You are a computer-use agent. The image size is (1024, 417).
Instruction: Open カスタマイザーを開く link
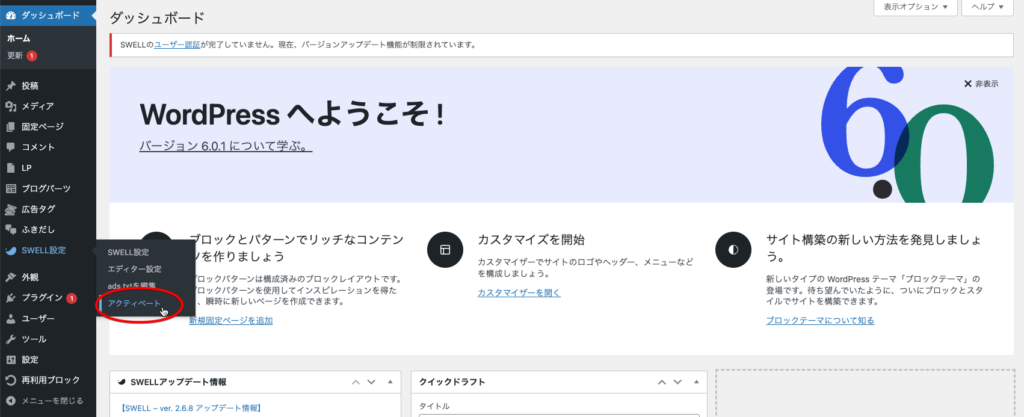click(x=519, y=293)
